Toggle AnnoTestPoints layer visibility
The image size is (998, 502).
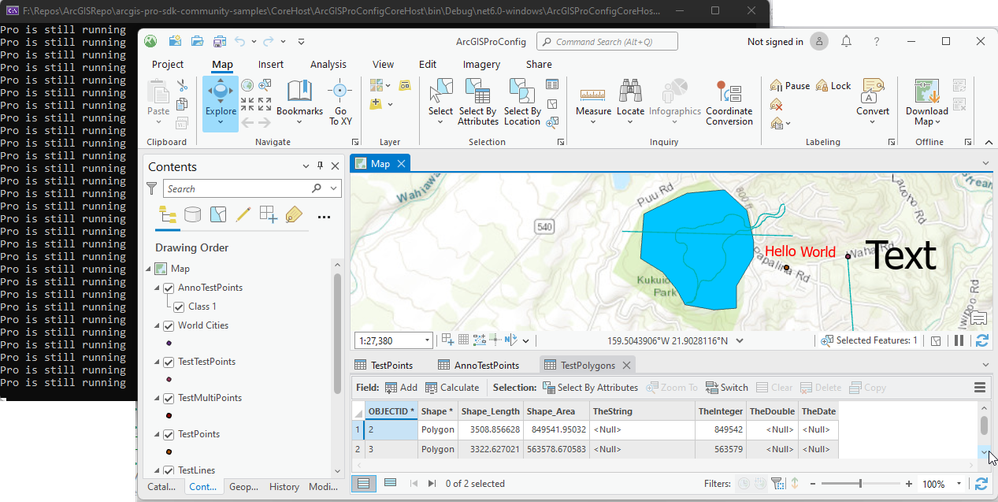point(168,288)
